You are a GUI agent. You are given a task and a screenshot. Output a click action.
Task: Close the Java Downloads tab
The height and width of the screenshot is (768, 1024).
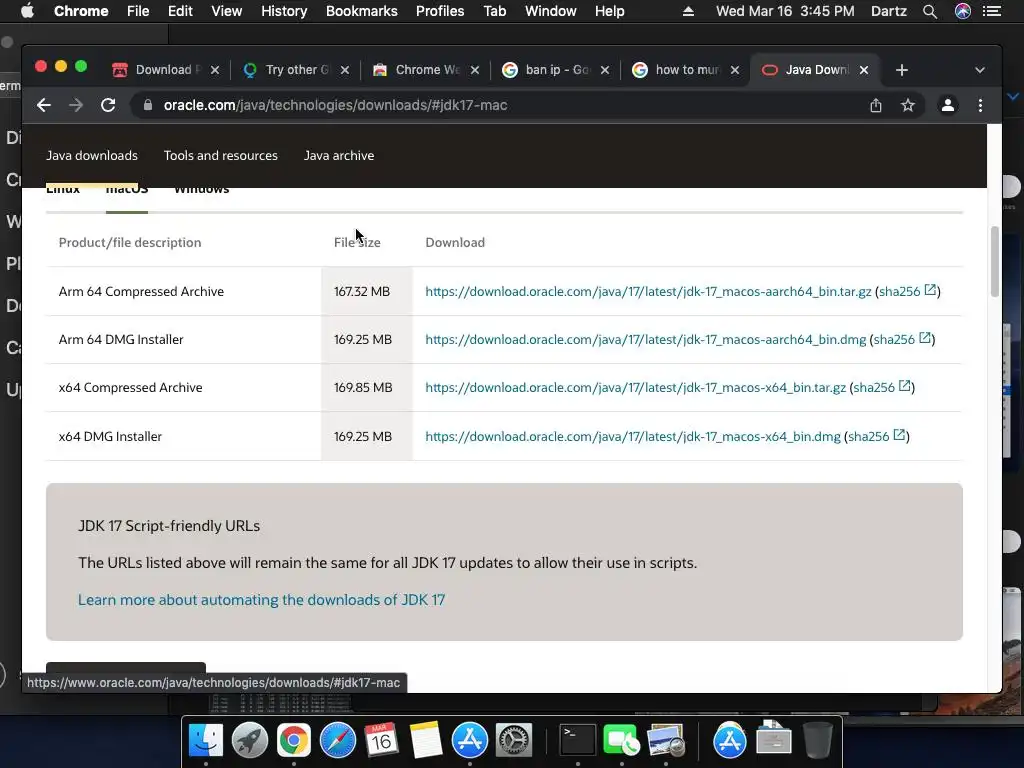click(864, 70)
